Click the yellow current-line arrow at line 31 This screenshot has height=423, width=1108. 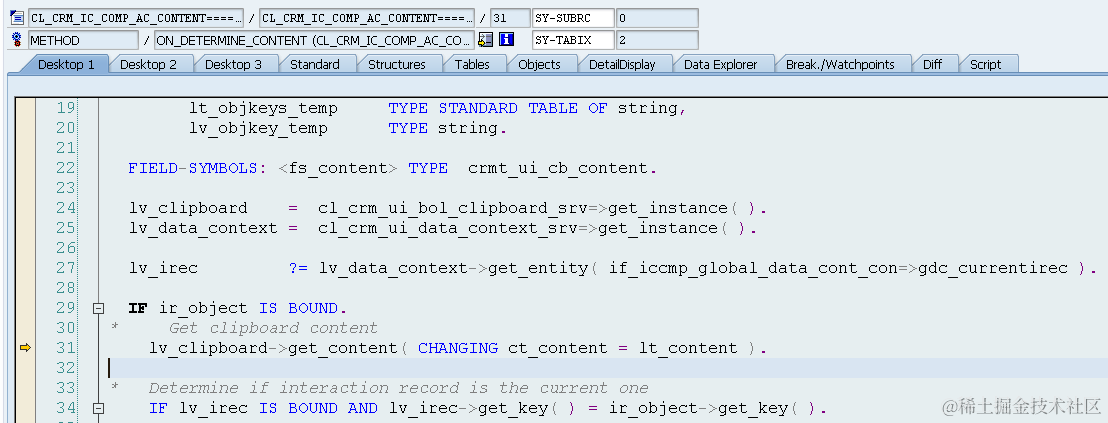25,347
